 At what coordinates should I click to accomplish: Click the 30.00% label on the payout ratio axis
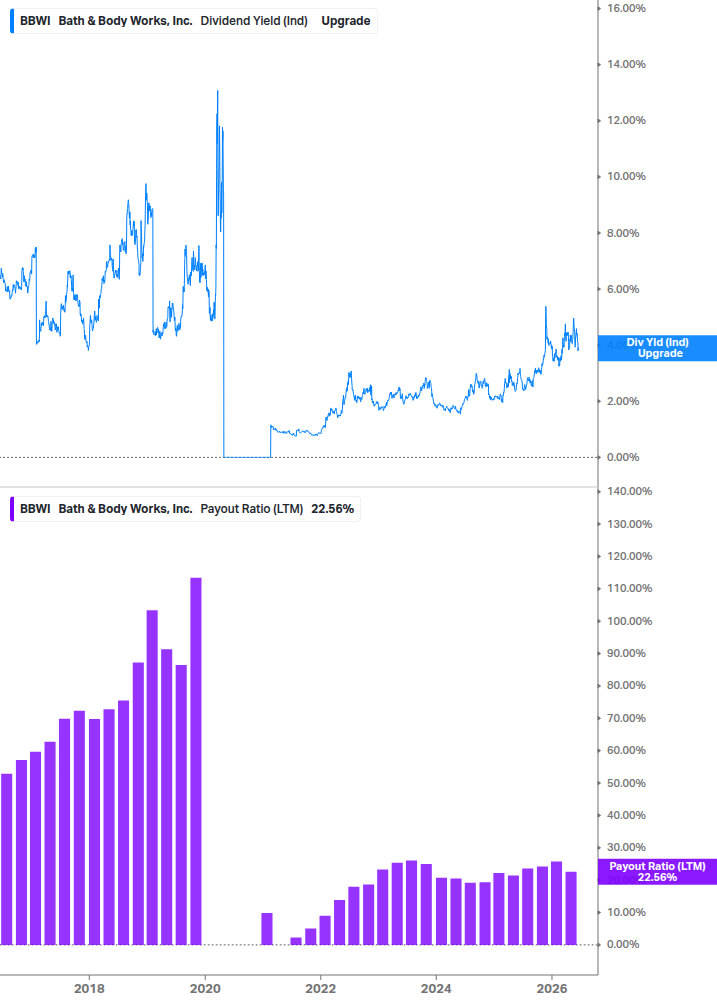coord(626,847)
